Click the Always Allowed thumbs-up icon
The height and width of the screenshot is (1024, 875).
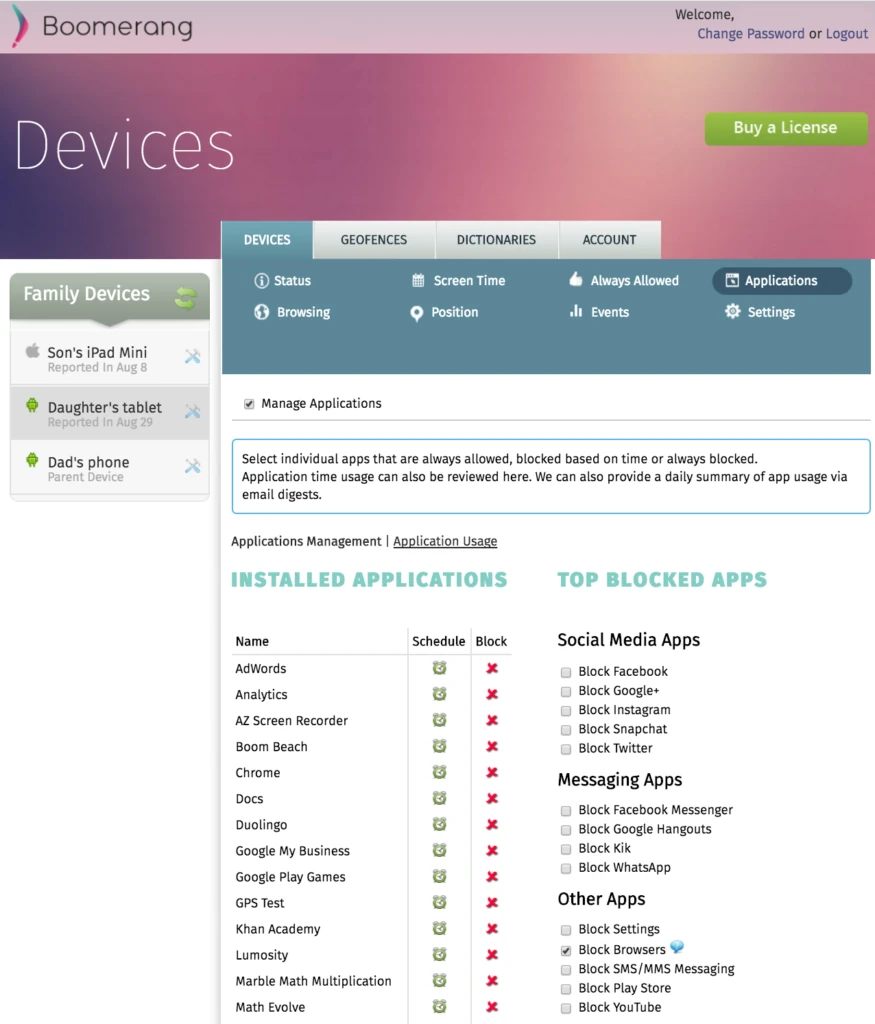[x=575, y=281]
